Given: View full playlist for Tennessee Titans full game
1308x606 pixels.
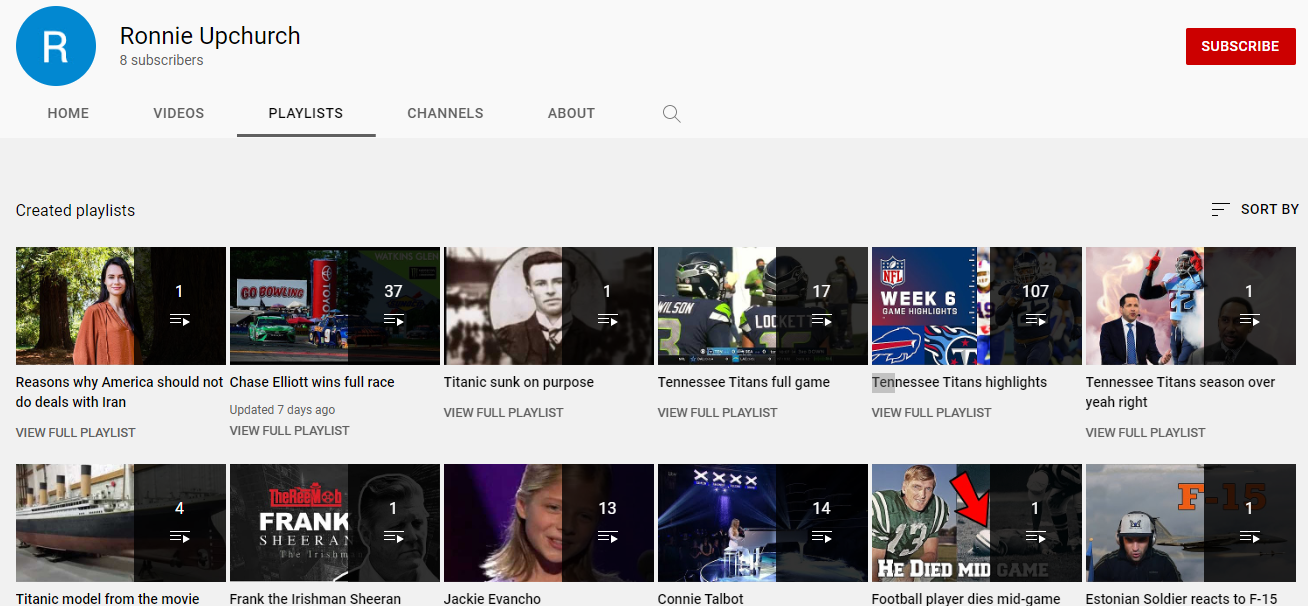Looking at the screenshot, I should (x=717, y=412).
